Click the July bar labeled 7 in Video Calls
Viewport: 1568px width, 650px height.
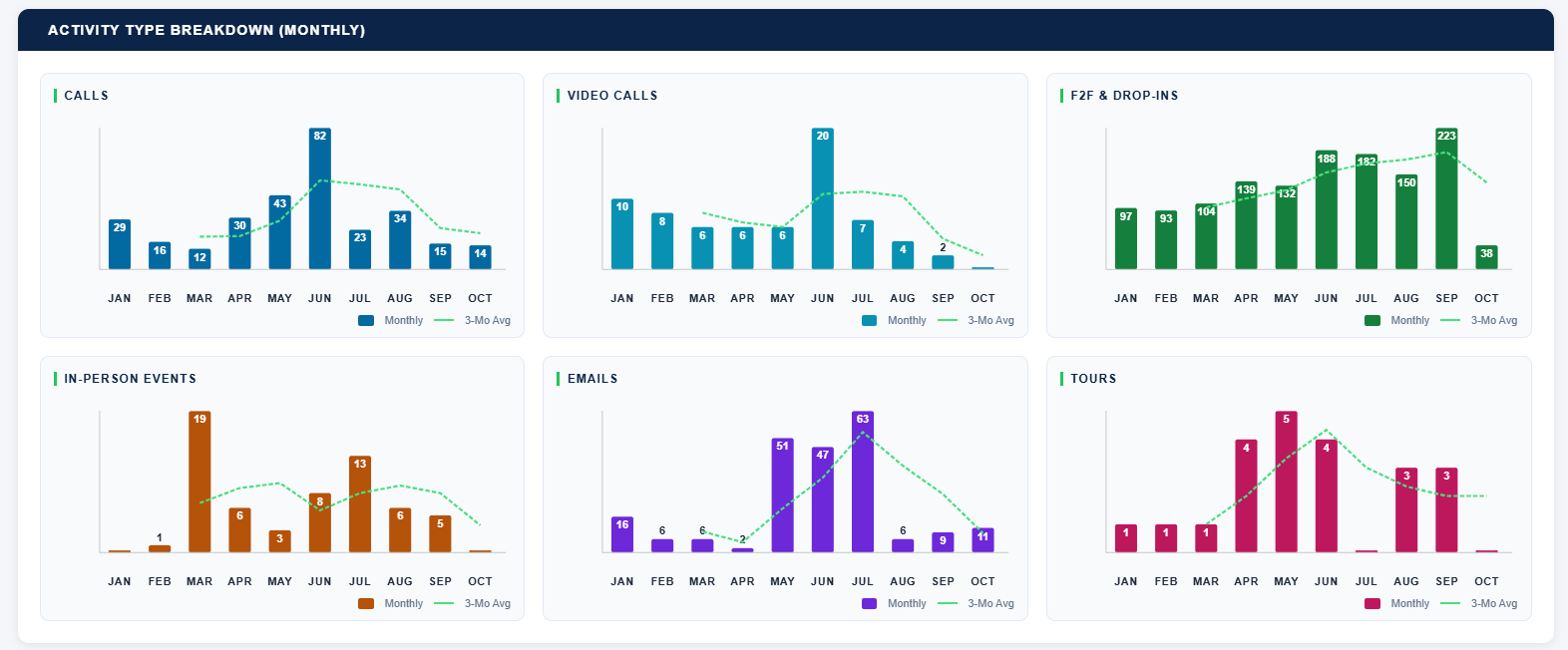tap(863, 244)
